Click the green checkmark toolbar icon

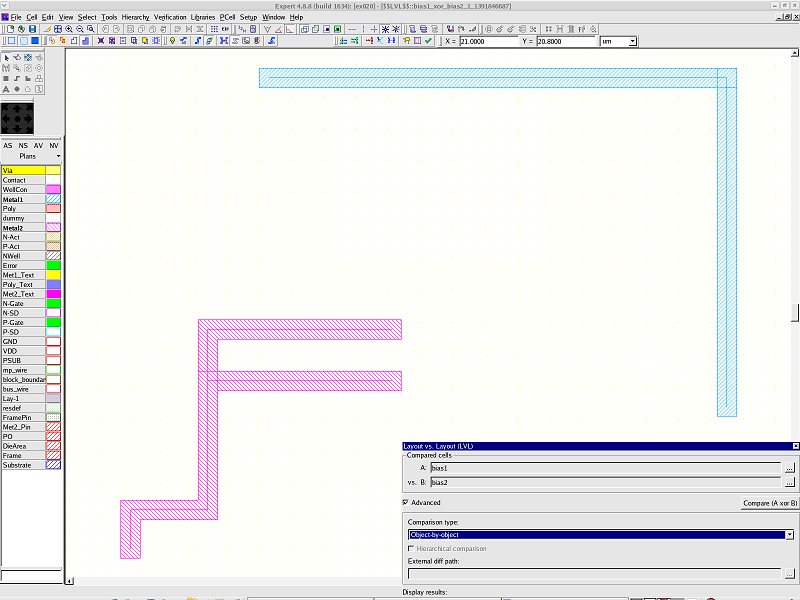[x=428, y=41]
